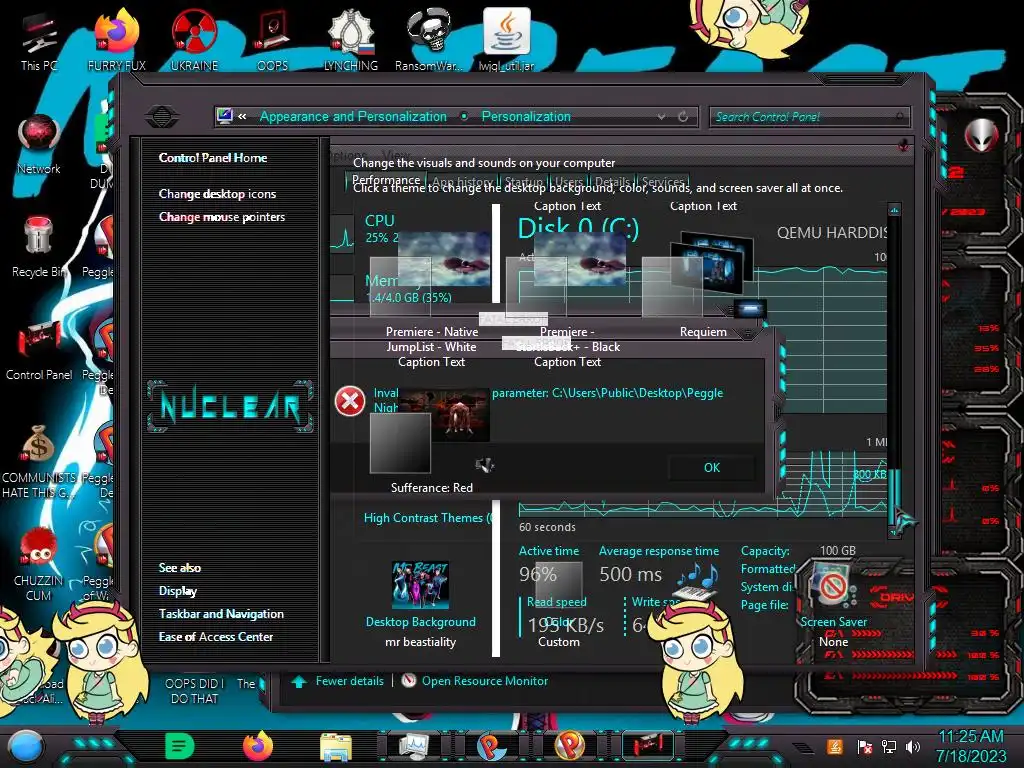Open the COMMUNISTS HATE THIS money bag icon
This screenshot has height=768, width=1024.
39,461
